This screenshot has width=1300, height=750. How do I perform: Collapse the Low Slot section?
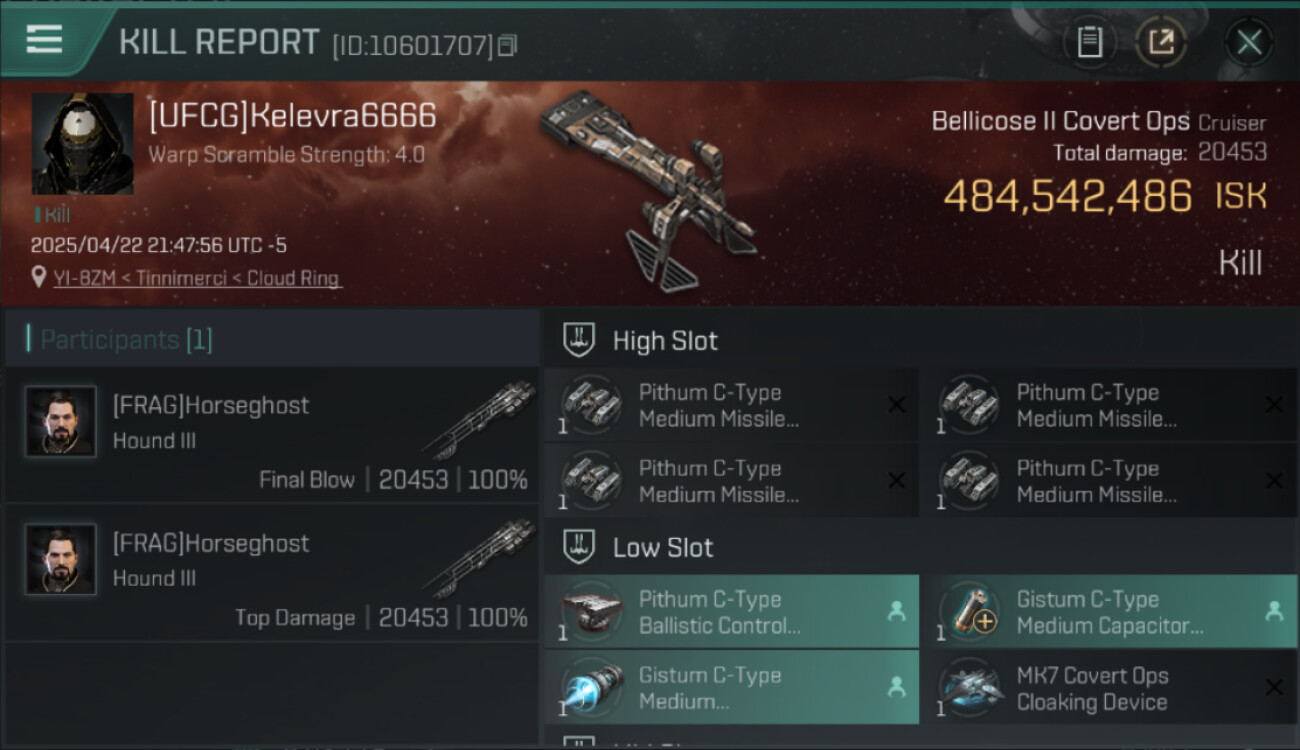point(921,548)
